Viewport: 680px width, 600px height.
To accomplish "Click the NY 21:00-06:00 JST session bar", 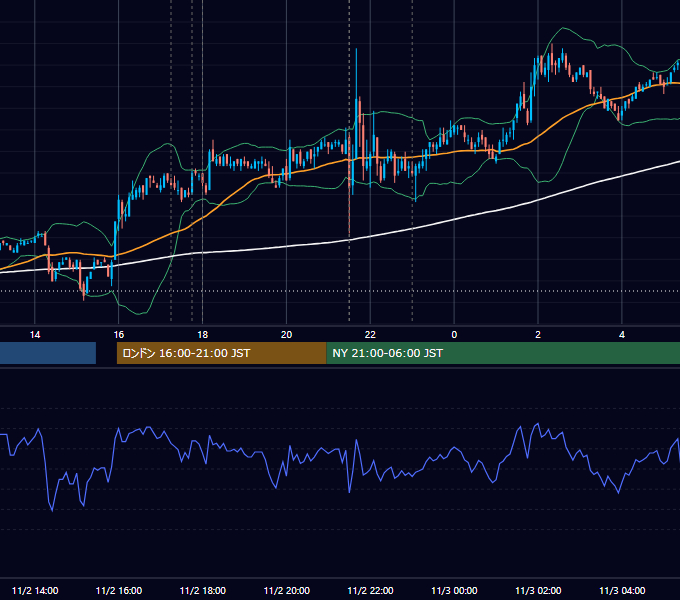I will (503, 353).
